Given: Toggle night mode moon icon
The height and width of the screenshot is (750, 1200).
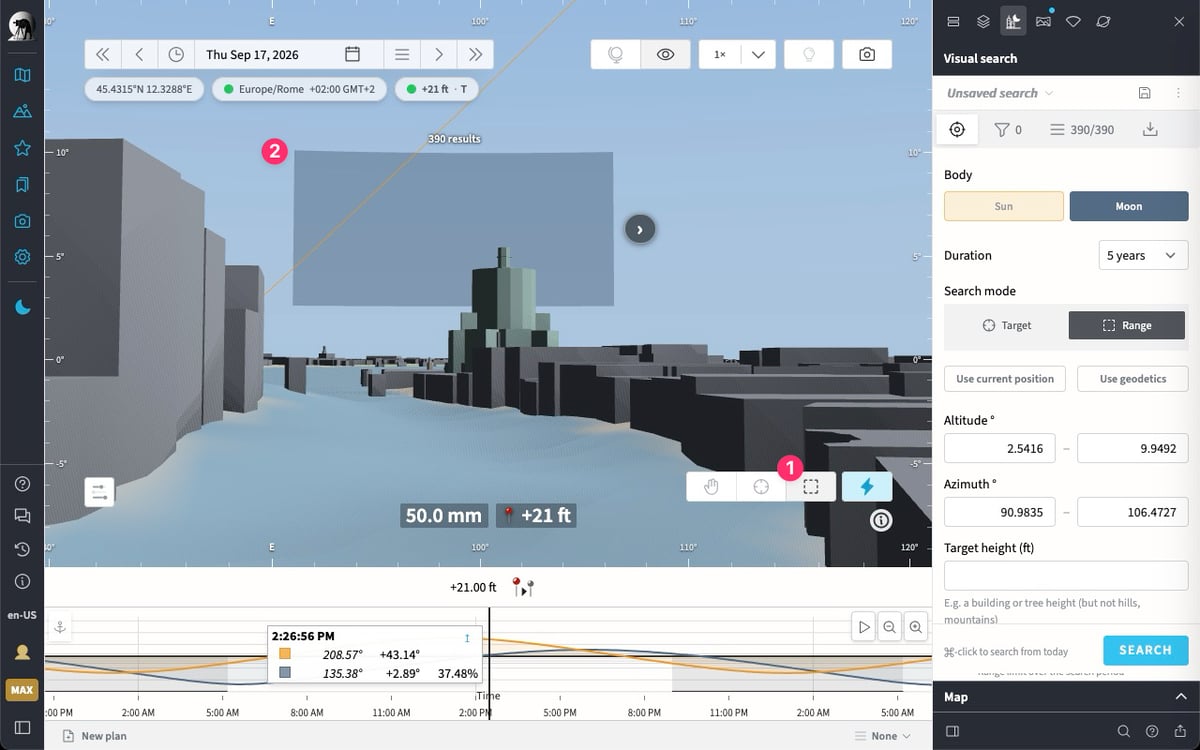Looking at the screenshot, I should [22, 308].
